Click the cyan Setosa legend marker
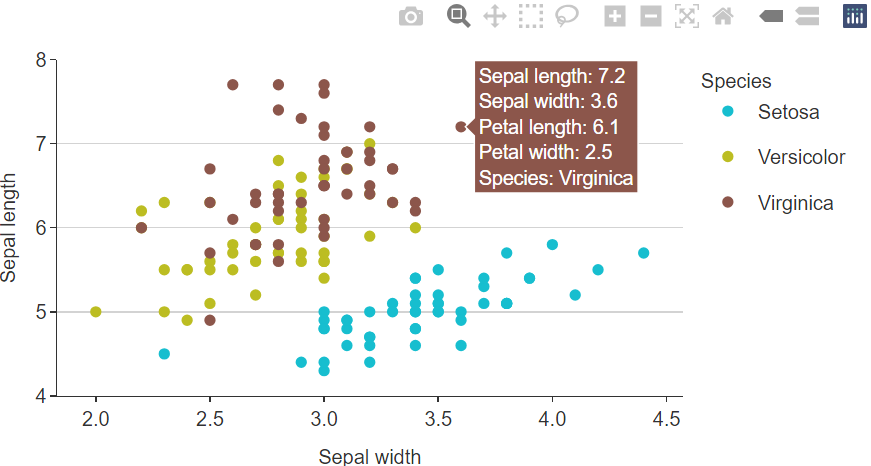This screenshot has width=871, height=466. click(x=728, y=111)
